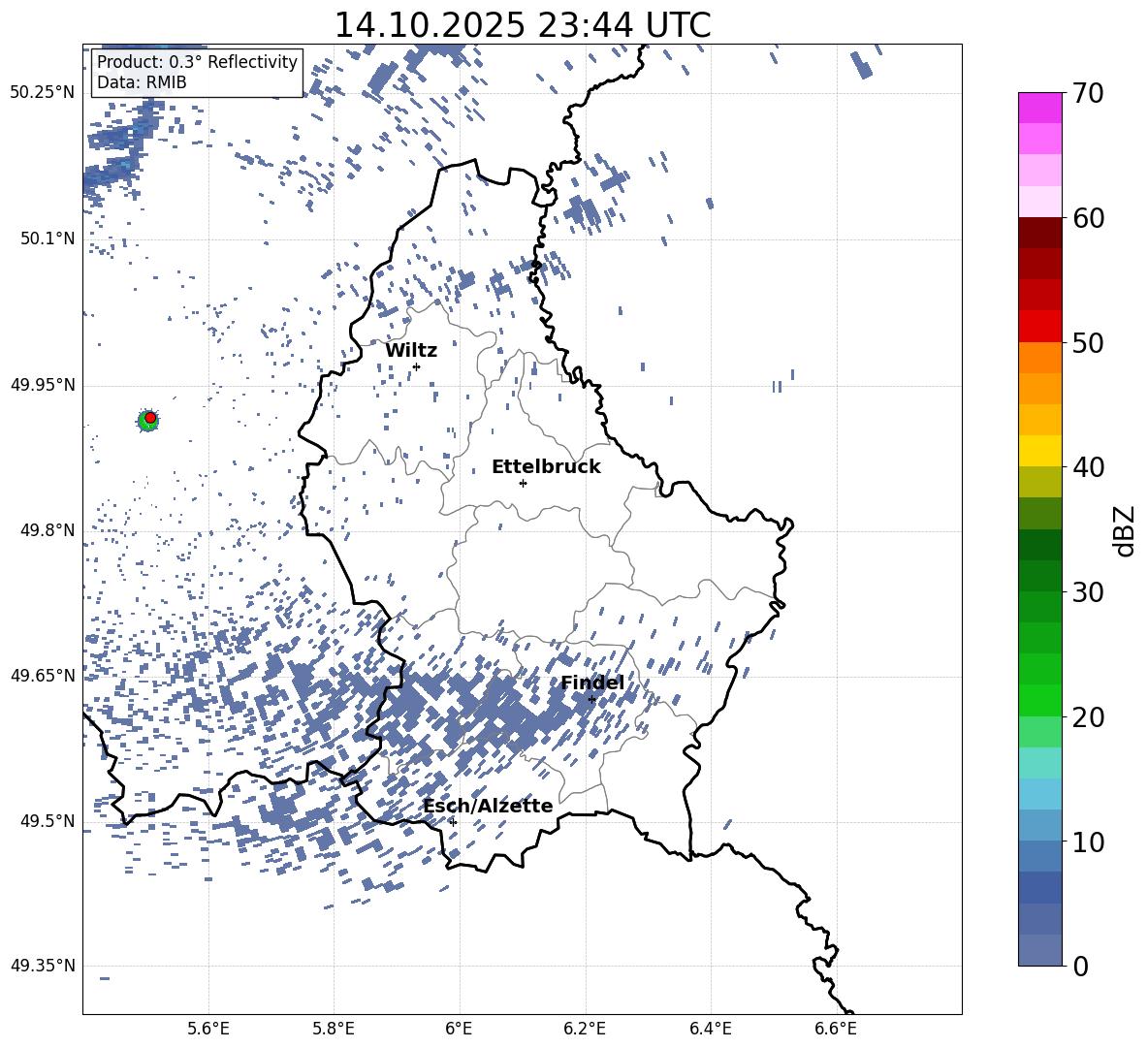Click the Esch/Alzette station cross marker
Viewport: 1148px width, 1048px height.
point(453,822)
